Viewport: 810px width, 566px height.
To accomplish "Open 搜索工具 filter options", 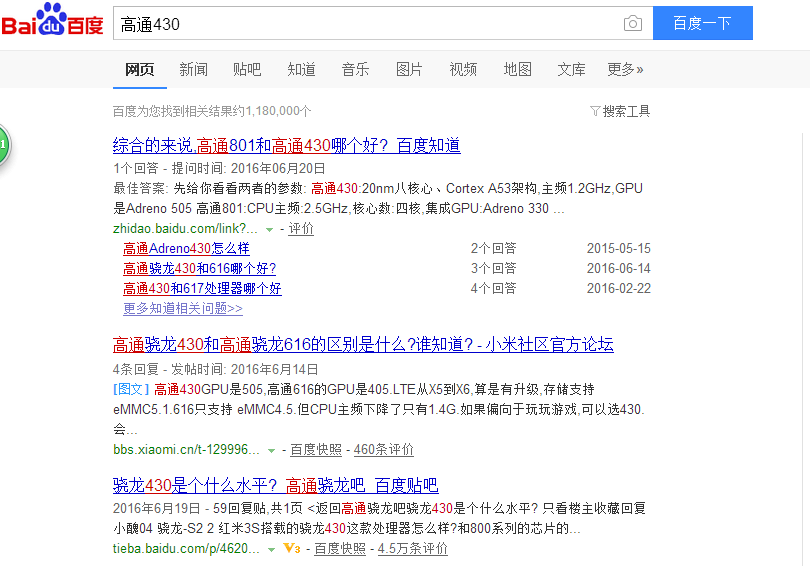I will tap(620, 111).
